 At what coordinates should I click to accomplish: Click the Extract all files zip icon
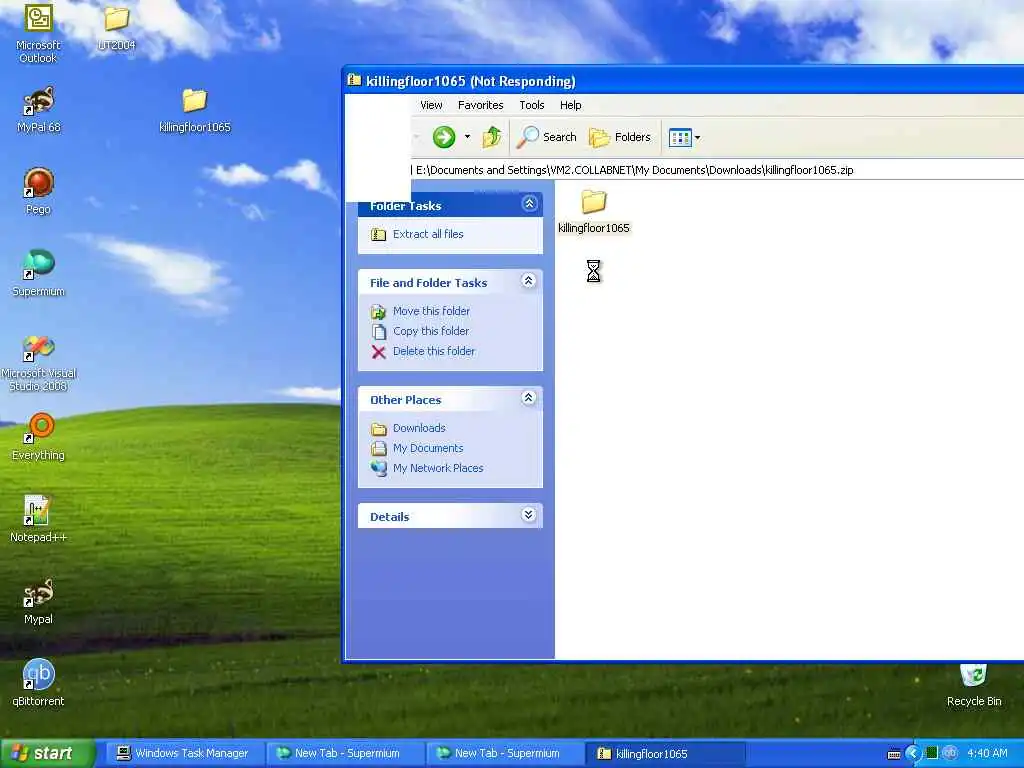point(379,234)
